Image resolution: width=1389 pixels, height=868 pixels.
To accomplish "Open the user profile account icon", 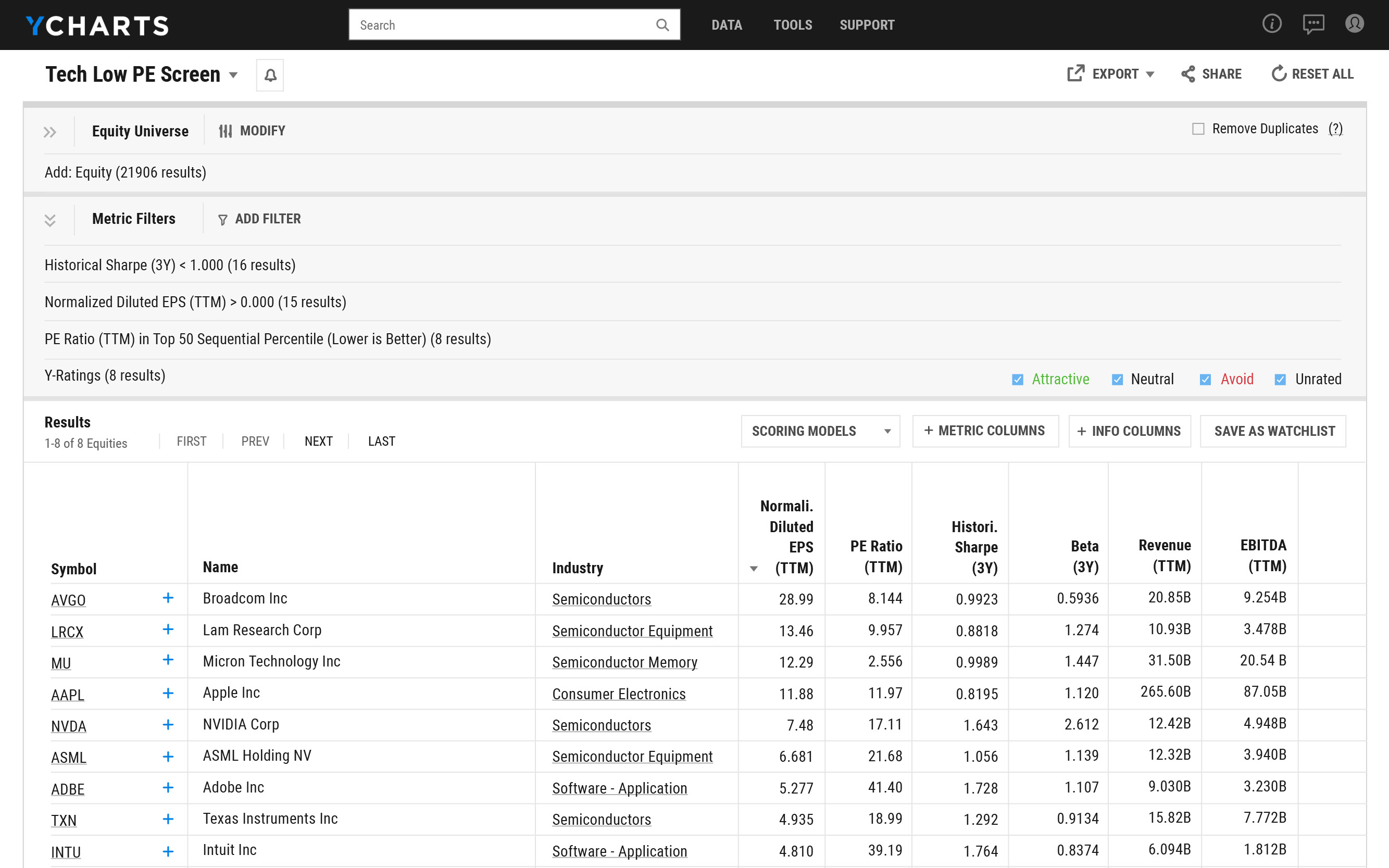I will [1355, 24].
